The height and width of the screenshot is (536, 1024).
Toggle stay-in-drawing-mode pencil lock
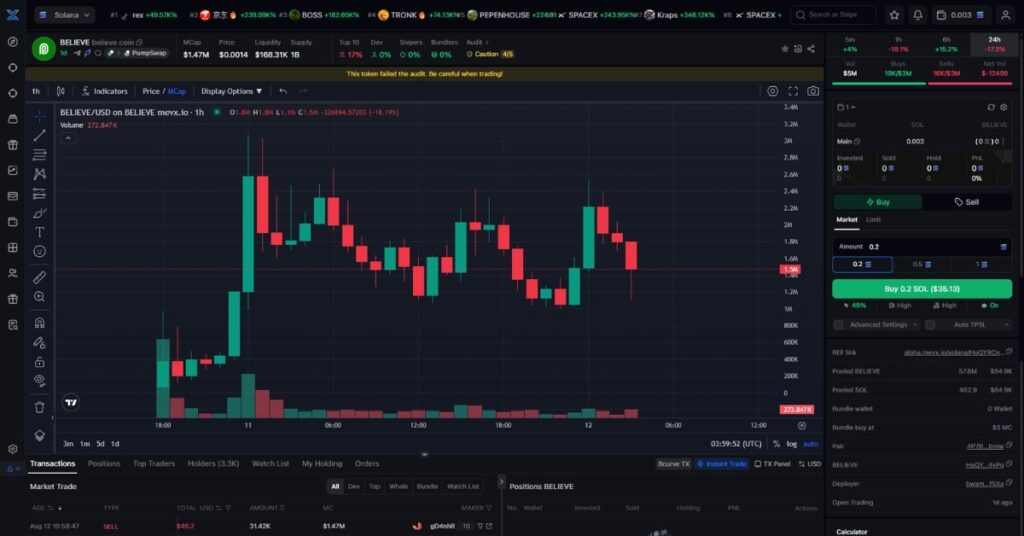pyautogui.click(x=39, y=342)
